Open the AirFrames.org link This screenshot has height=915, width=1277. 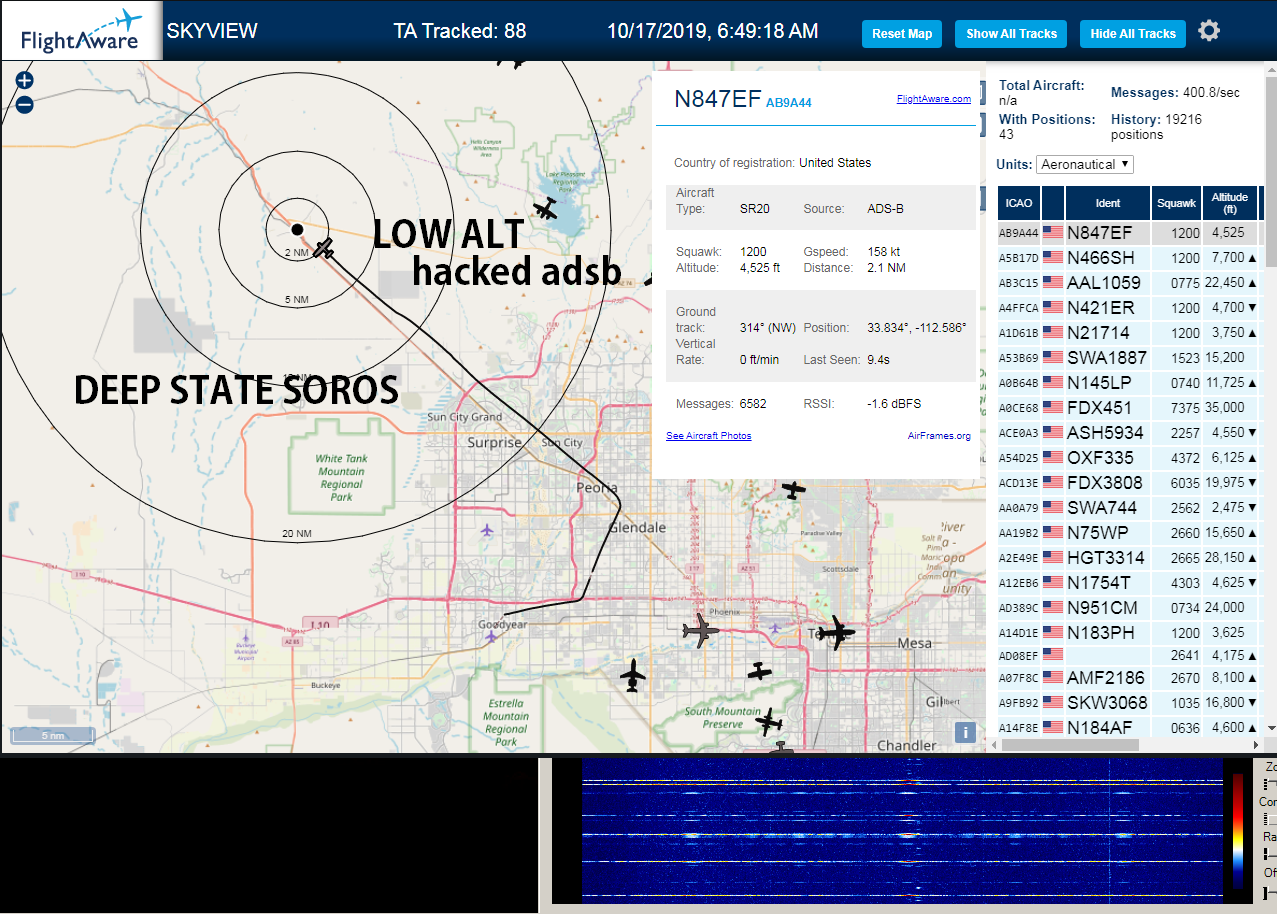[939, 435]
